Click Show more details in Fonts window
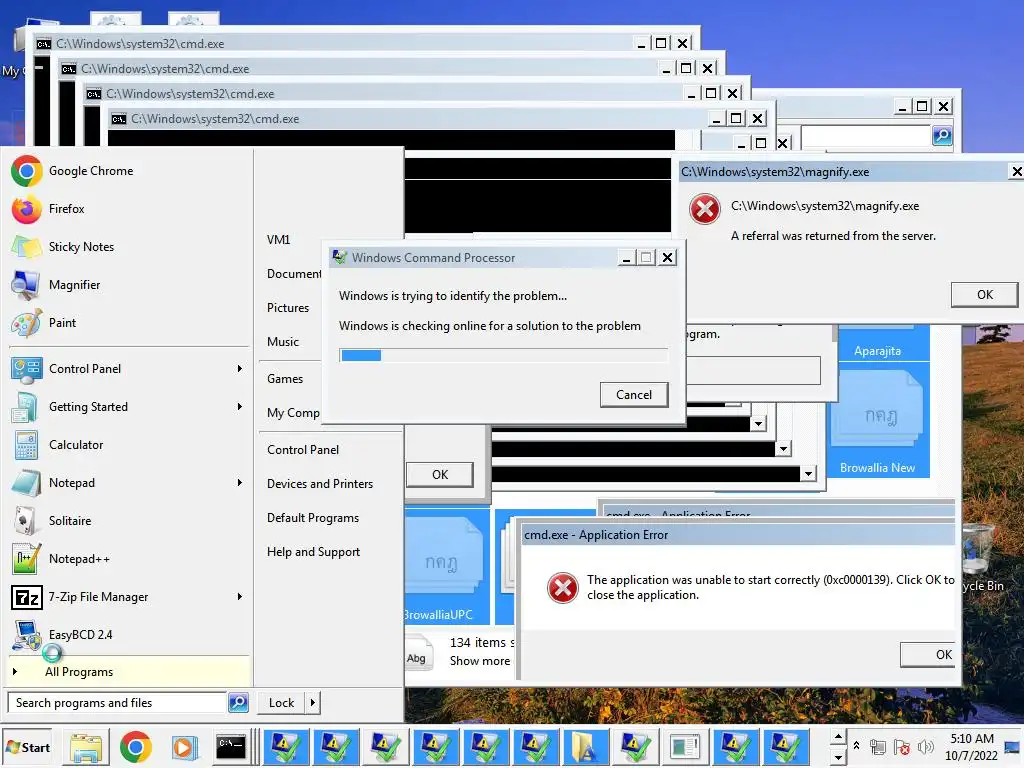Viewport: 1024px width, 768px height. 480,661
